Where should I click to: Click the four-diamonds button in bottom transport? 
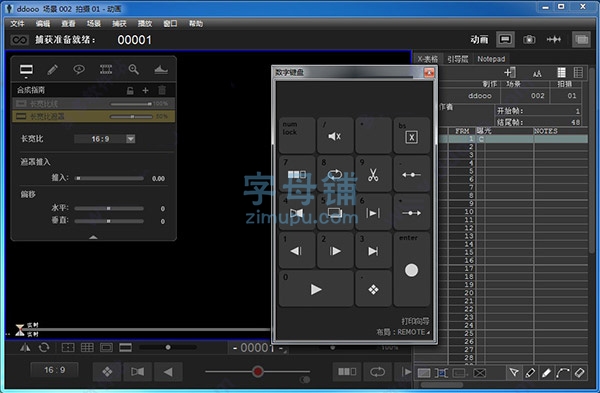point(107,372)
